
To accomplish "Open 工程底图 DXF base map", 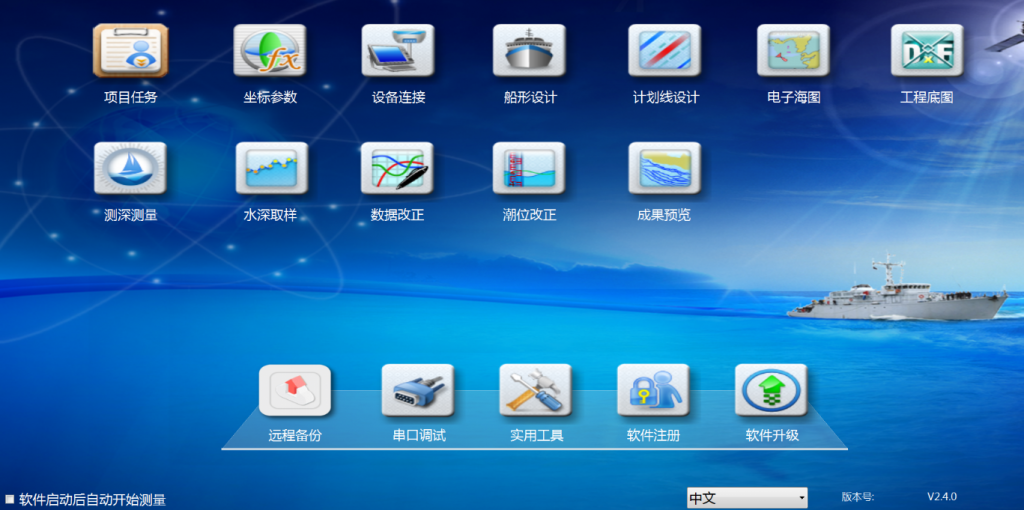I will (x=926, y=51).
